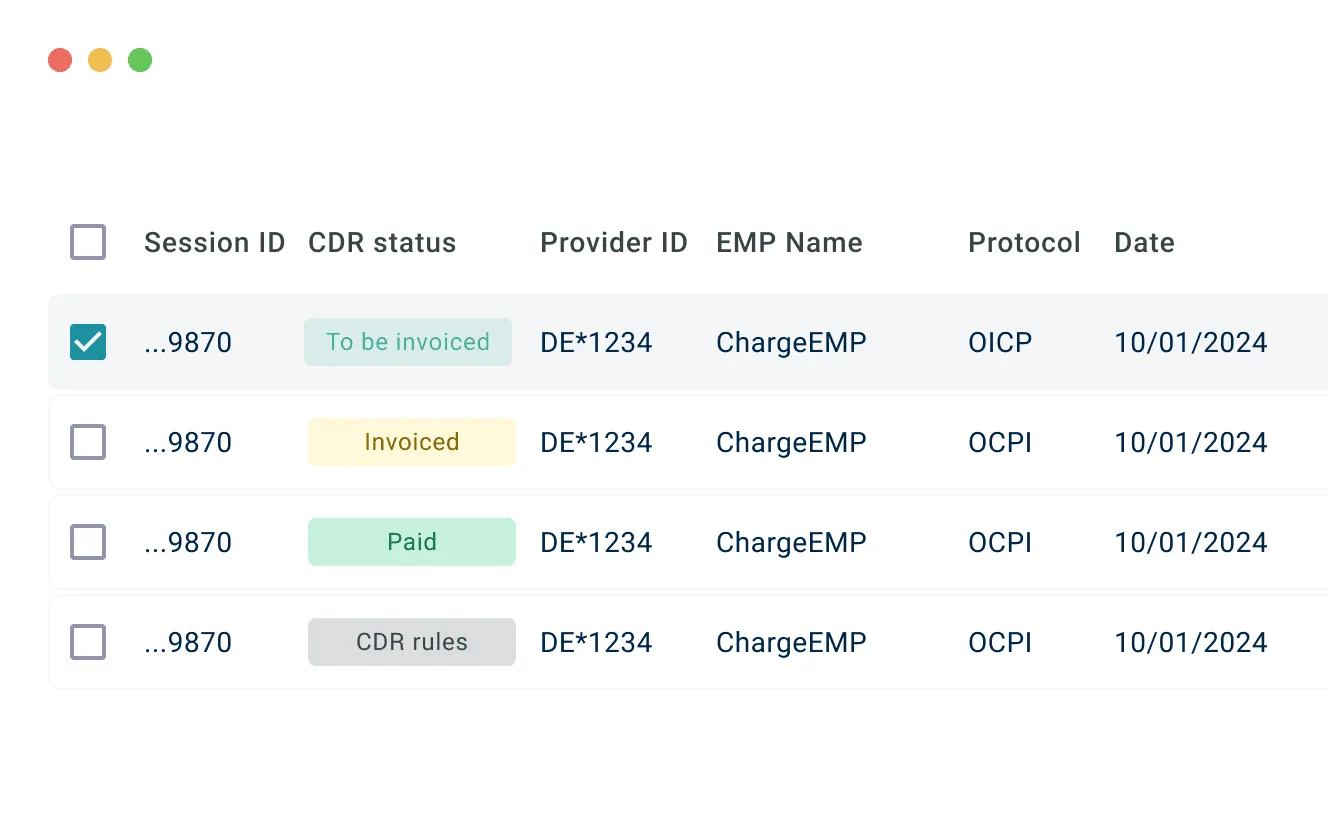Sort by CDR status column header

coord(382,242)
